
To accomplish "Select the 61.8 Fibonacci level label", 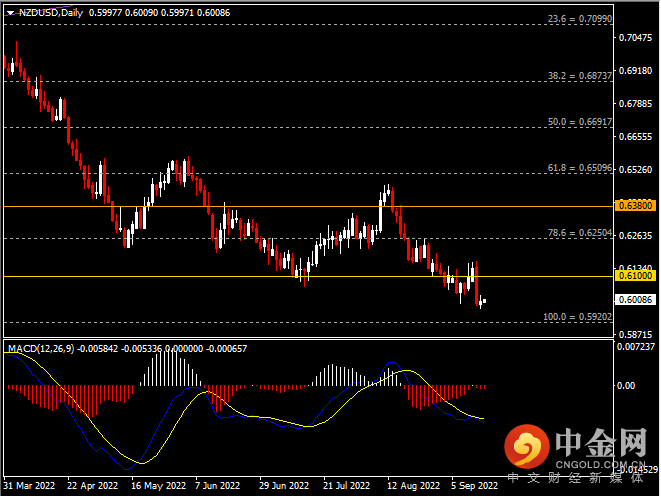I will [x=577, y=168].
